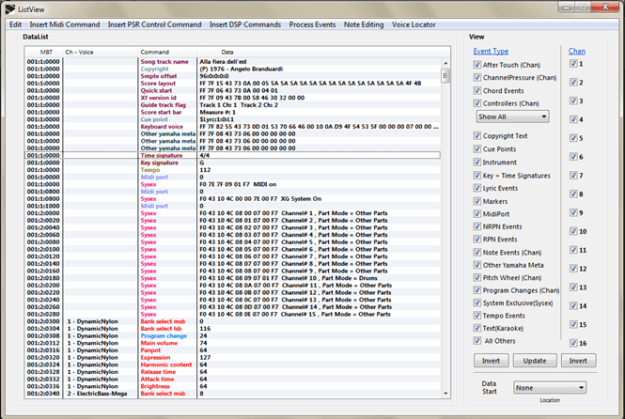
Task: Toggle the Chord Events checkbox
Action: pyautogui.click(x=476, y=91)
